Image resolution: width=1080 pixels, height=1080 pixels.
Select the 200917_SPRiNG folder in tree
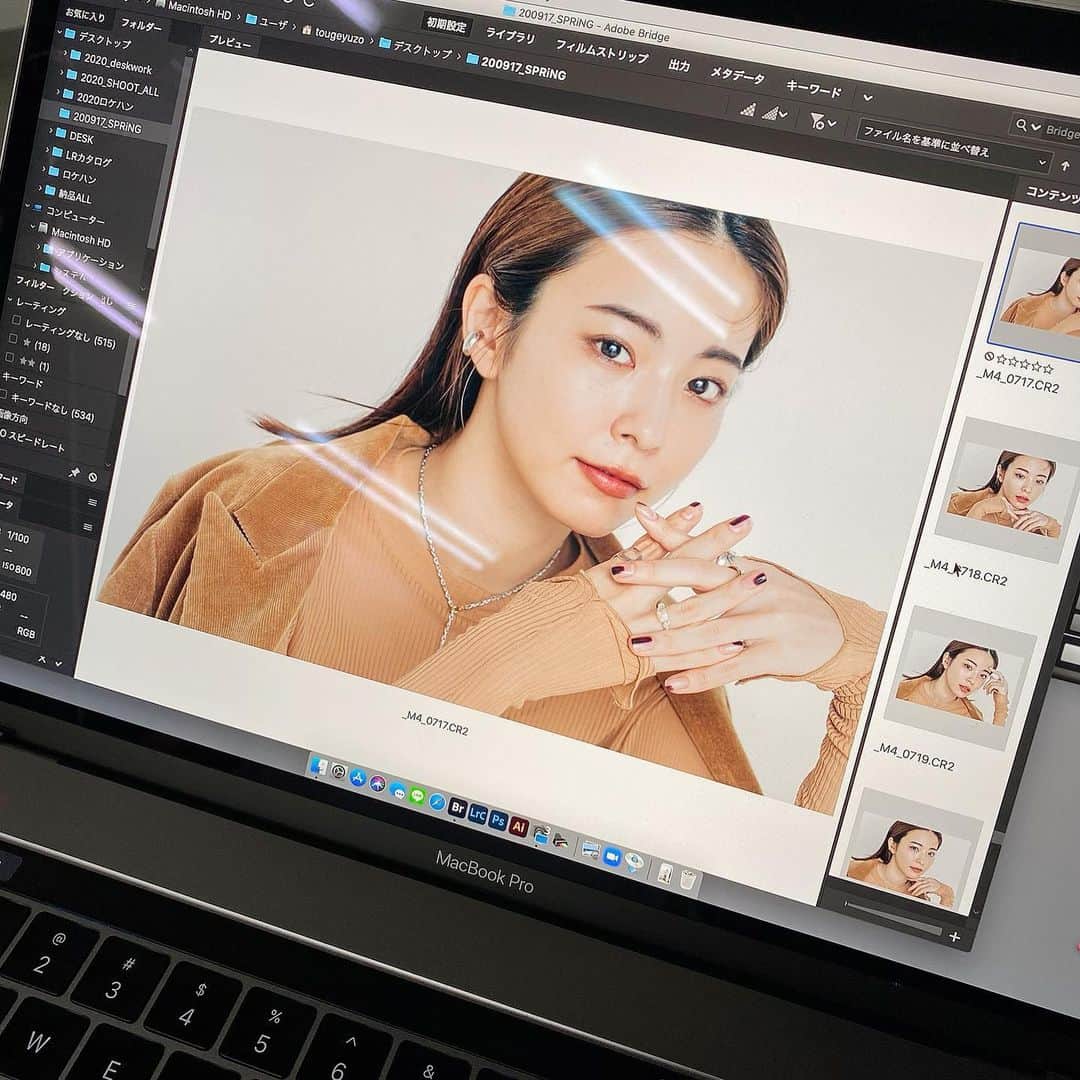pos(107,123)
